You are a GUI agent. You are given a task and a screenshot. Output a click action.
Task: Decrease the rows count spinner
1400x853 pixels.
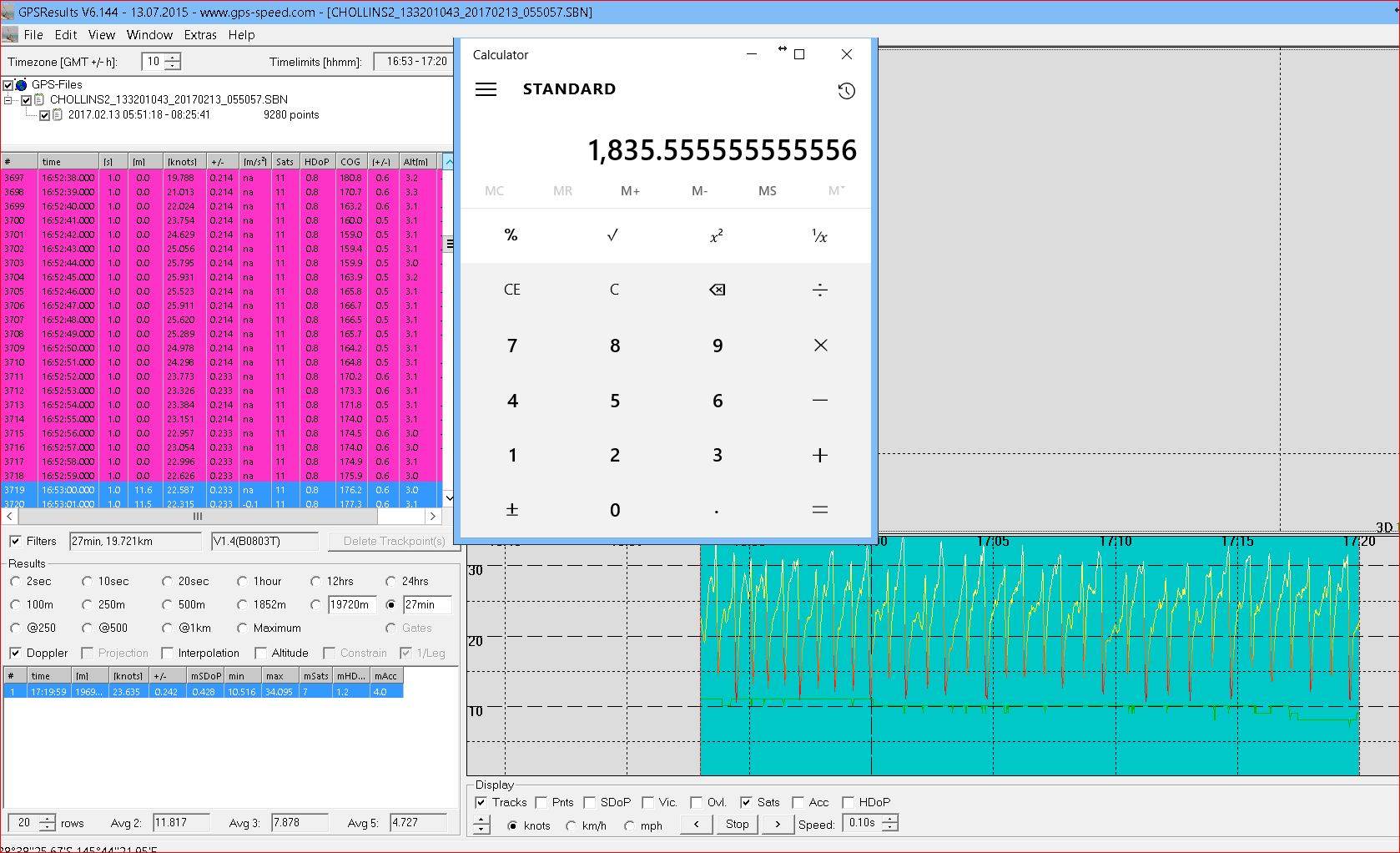pyautogui.click(x=48, y=827)
